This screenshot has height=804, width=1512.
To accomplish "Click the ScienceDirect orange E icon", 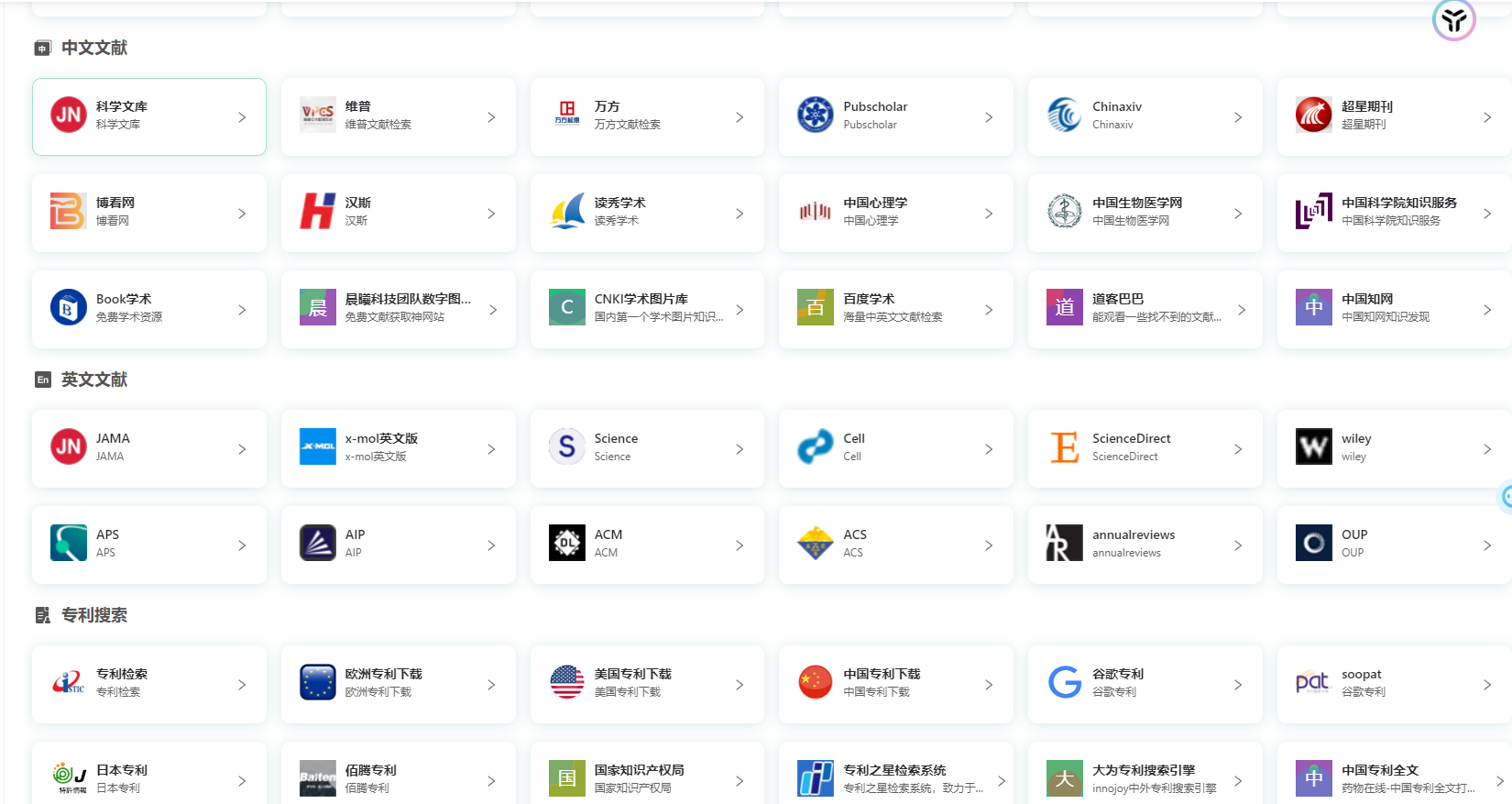I will click(1065, 447).
